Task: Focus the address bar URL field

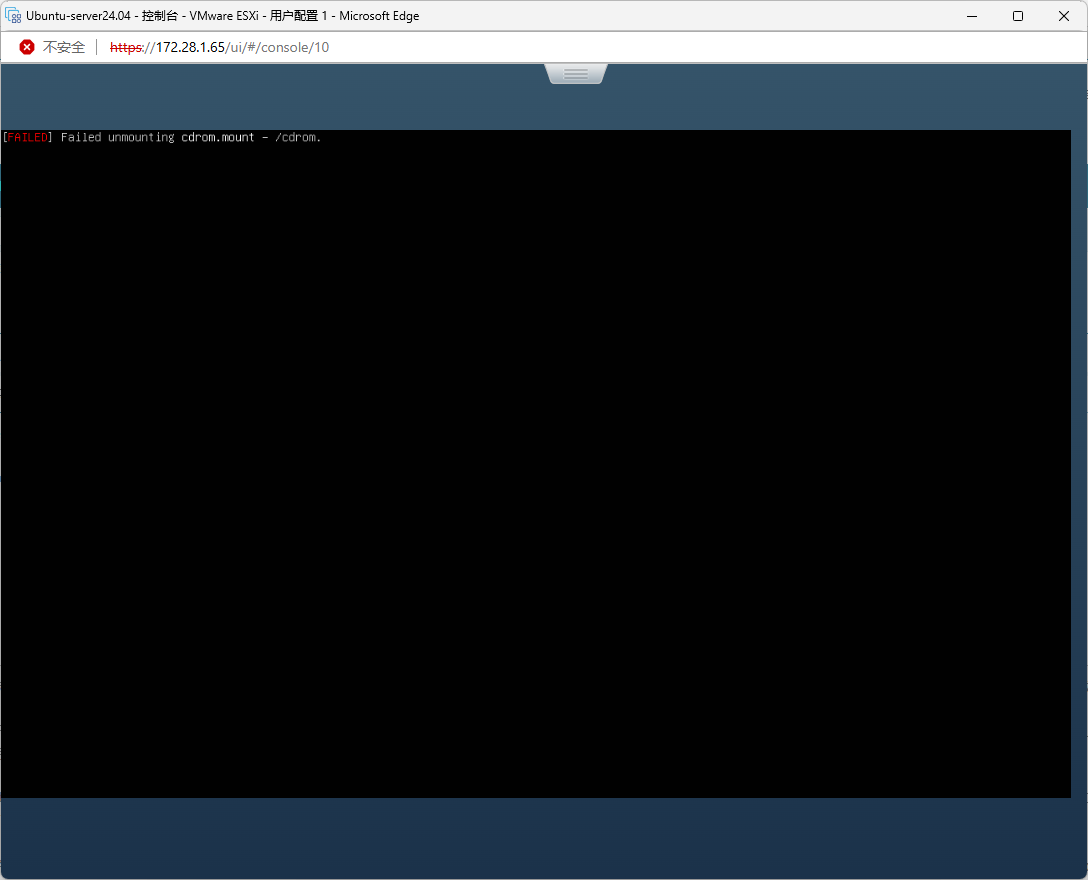Action: (x=600, y=47)
